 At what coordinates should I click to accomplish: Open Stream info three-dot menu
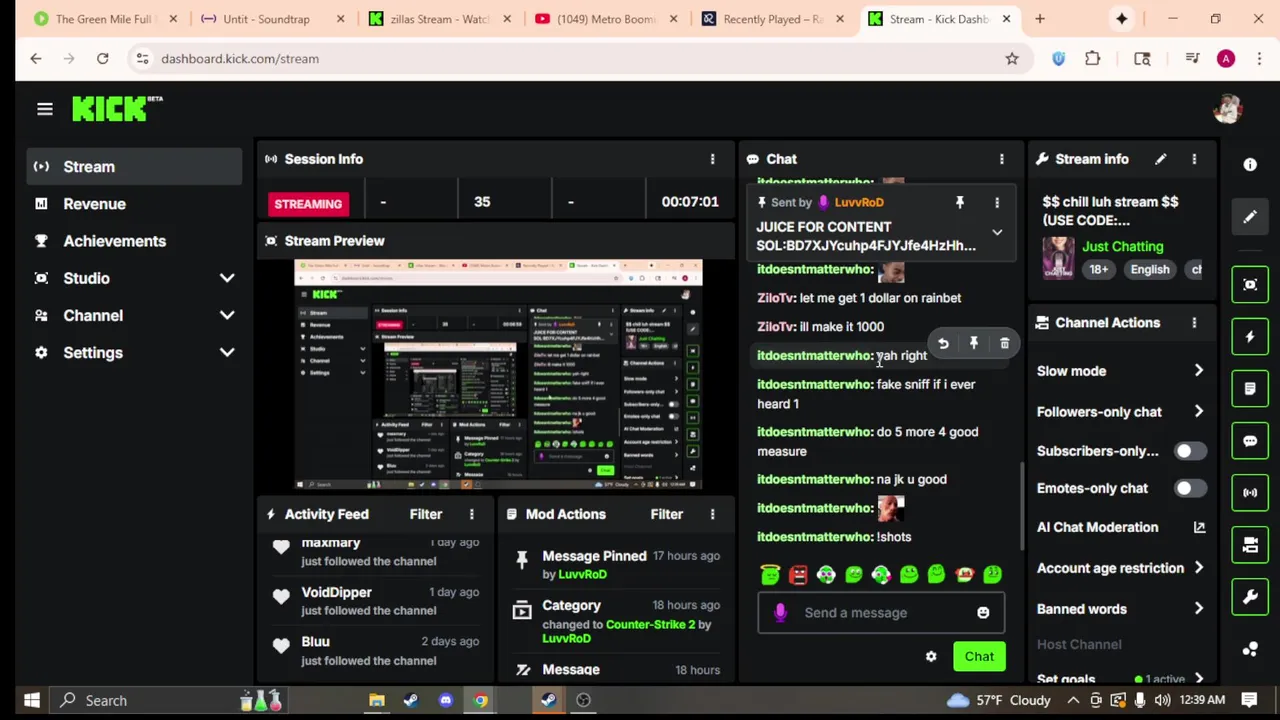pyautogui.click(x=1193, y=159)
